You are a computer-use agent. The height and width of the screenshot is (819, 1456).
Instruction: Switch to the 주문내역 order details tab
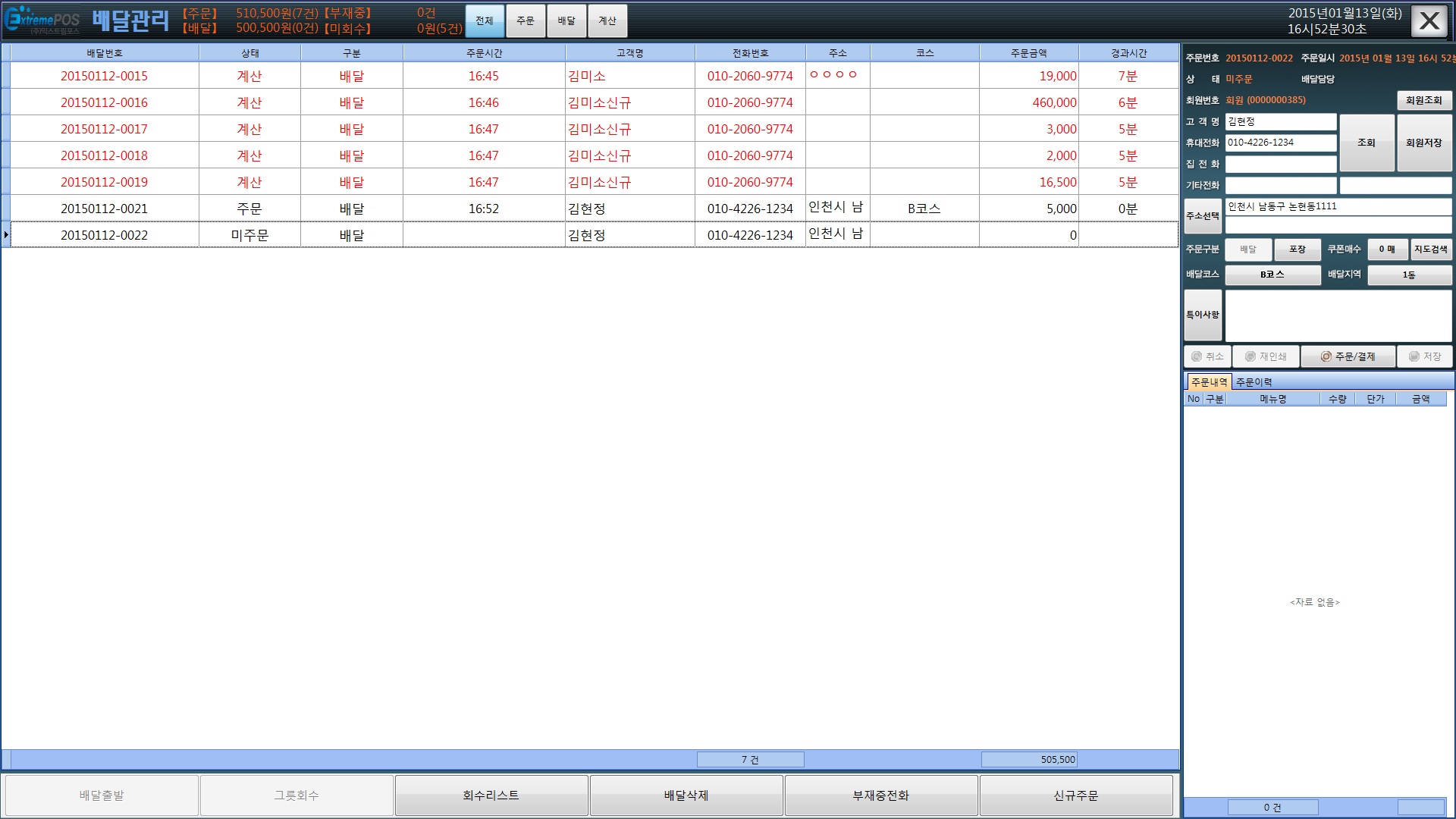pyautogui.click(x=1208, y=382)
